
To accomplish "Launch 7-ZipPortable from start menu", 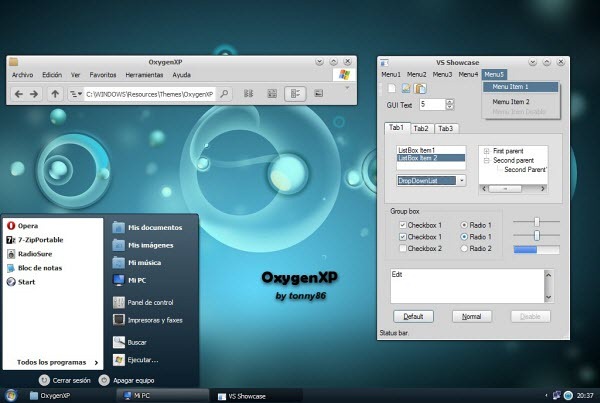I will coord(35,240).
